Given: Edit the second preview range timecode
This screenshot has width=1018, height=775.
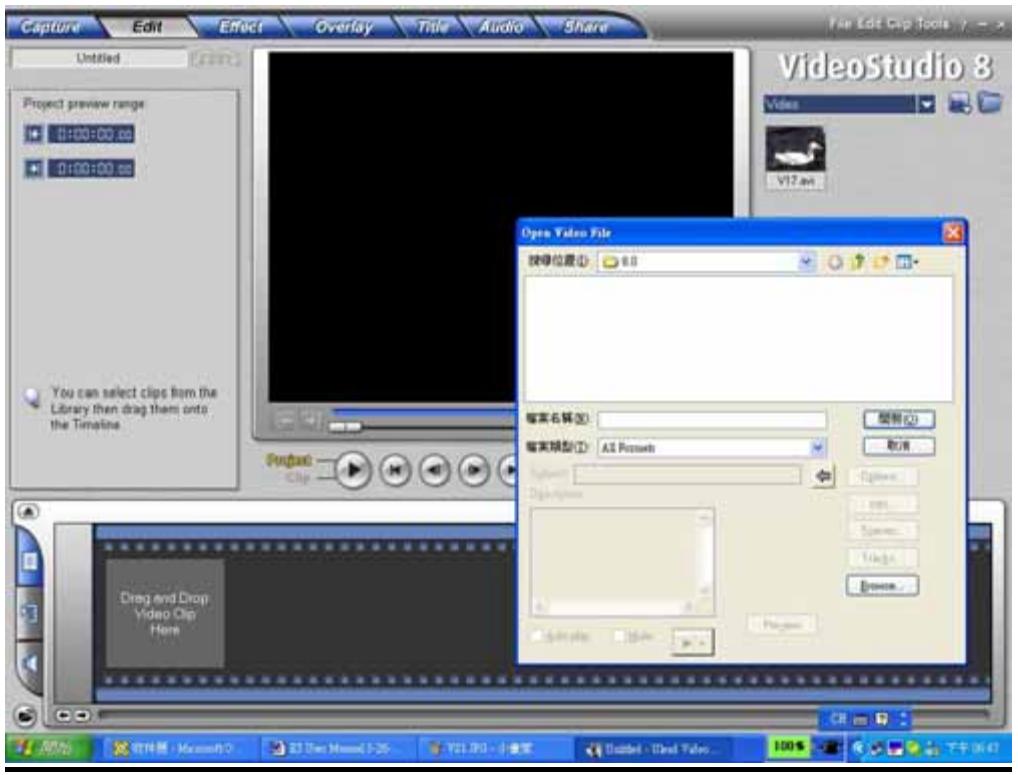Looking at the screenshot, I should 91,169.
